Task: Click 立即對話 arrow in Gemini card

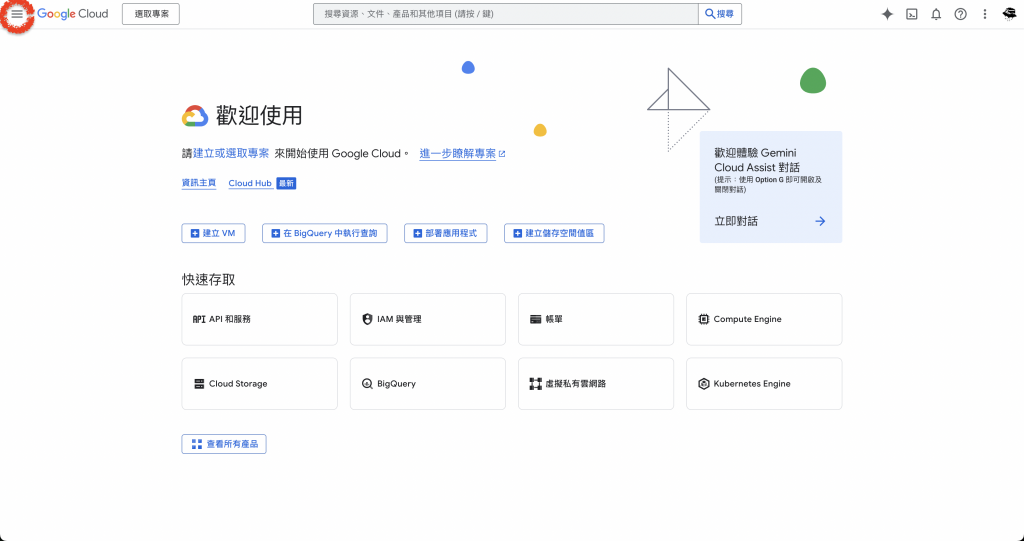Action: coord(820,221)
